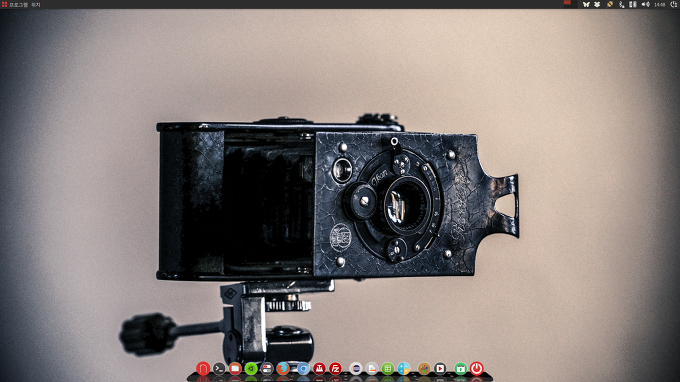The height and width of the screenshot is (382, 680).
Task: Open the green spreadsheet dock icon
Action: click(388, 369)
